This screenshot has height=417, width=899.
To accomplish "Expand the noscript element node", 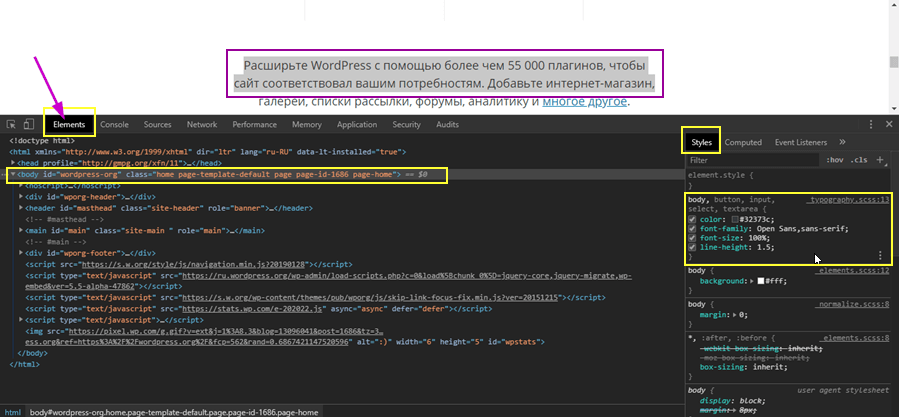I will coord(21,186).
